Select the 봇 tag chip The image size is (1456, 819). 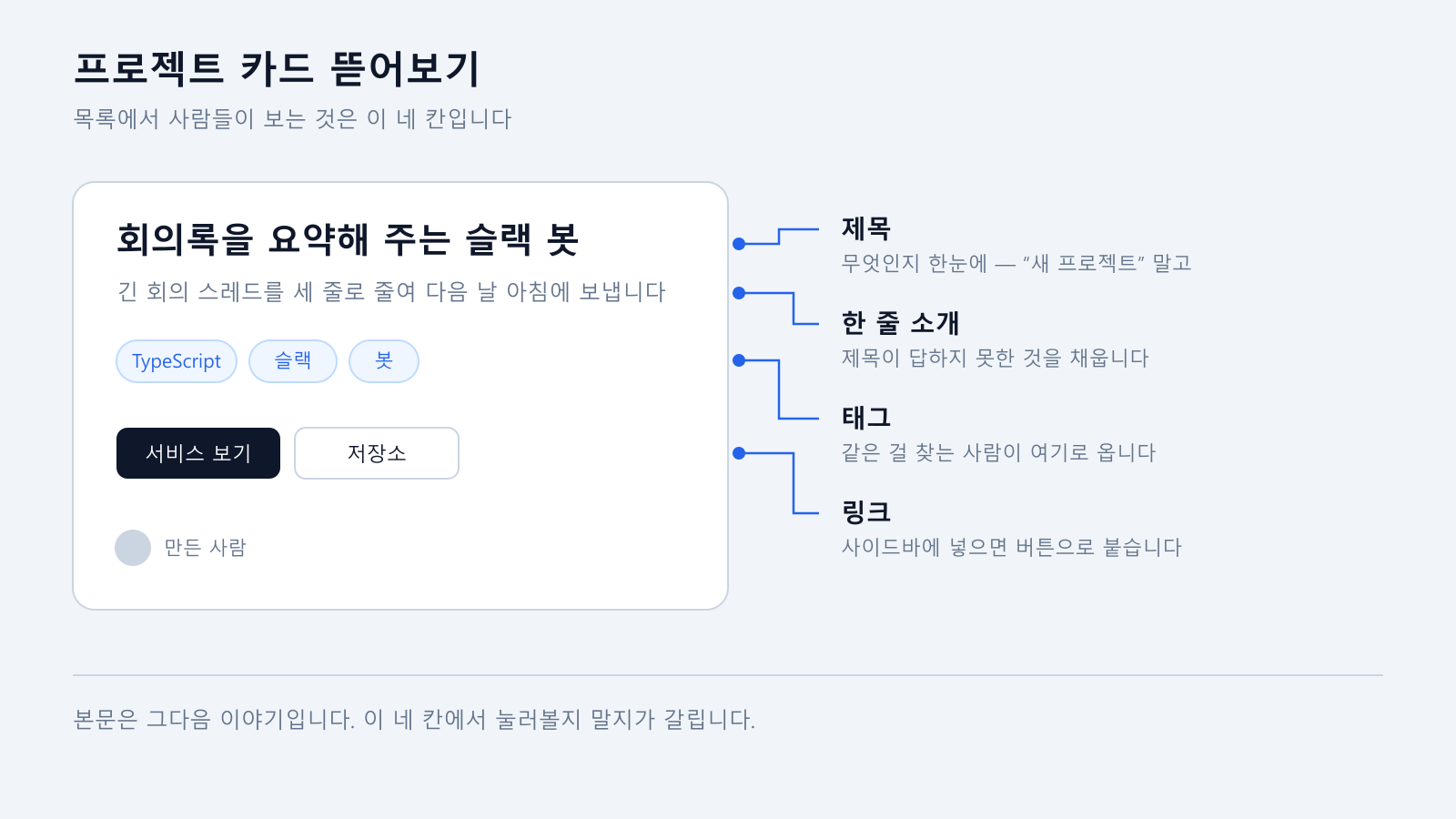(384, 361)
